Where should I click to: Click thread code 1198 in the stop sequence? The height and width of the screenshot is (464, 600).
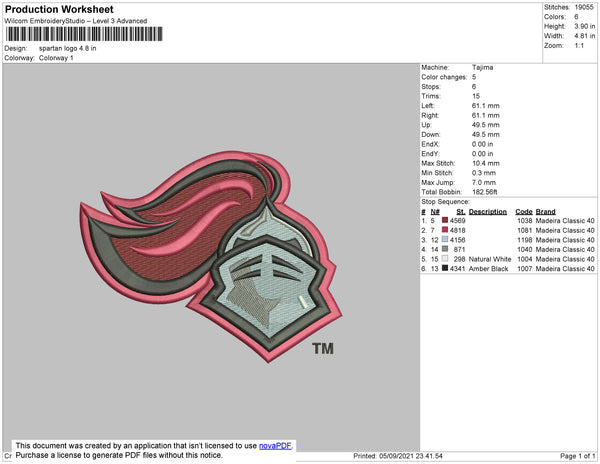tap(525, 240)
